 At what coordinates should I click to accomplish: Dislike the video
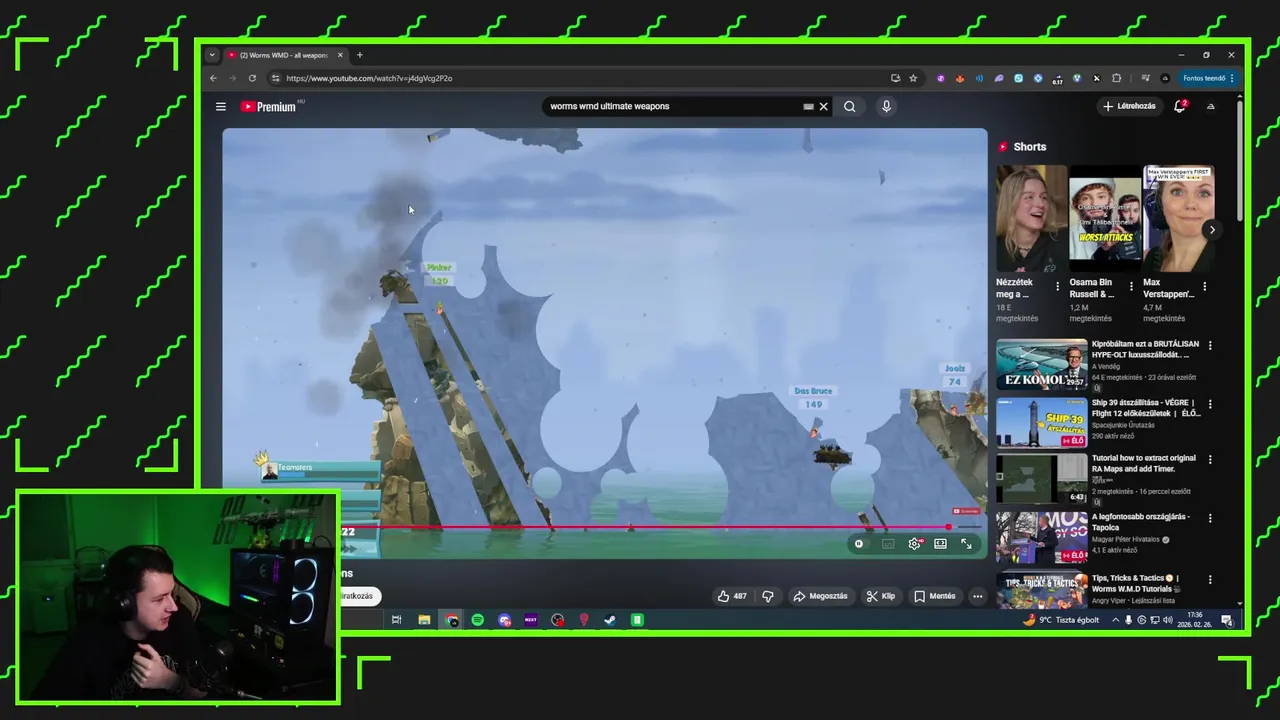[x=767, y=596]
